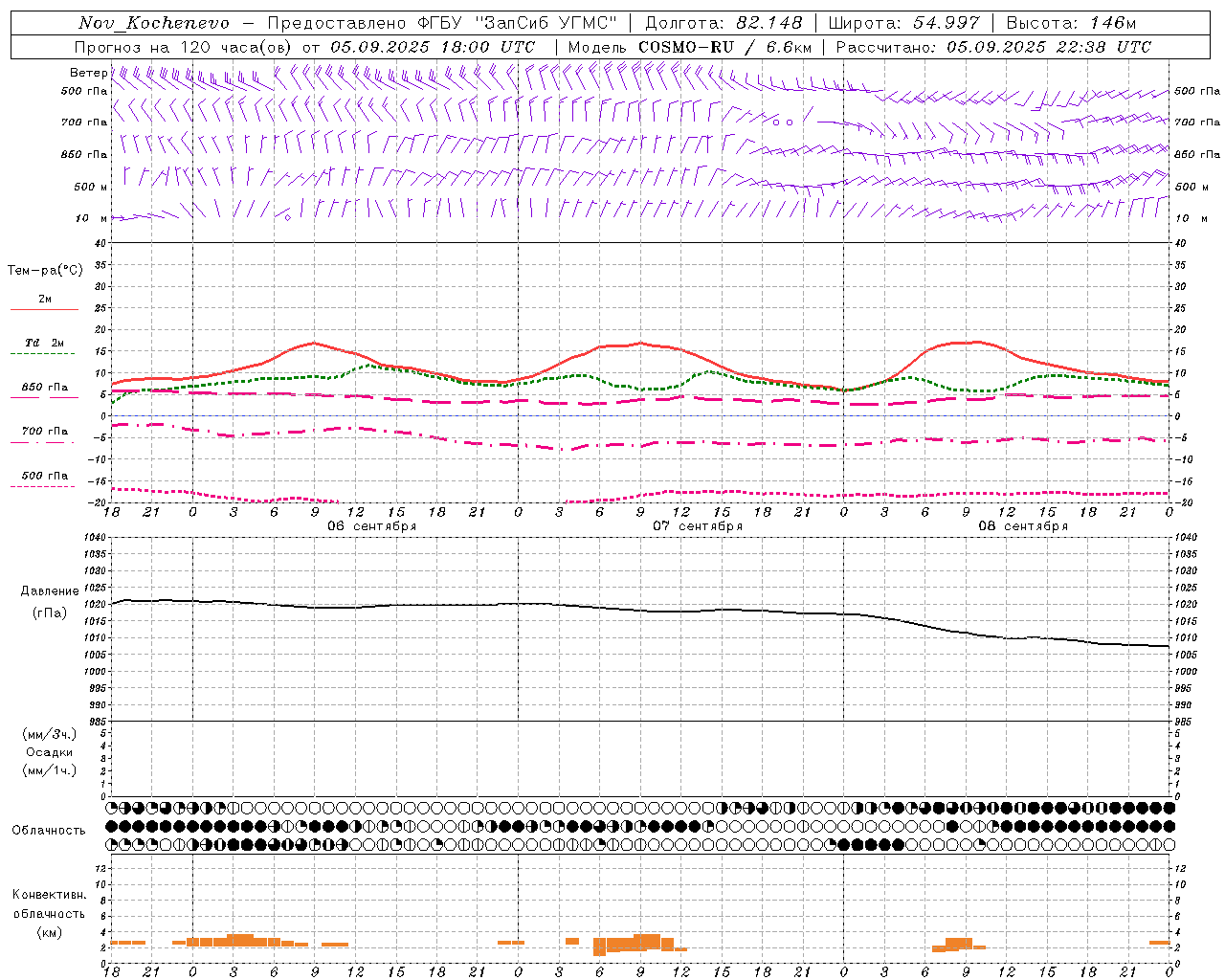Click the 500 гПа legend entry in temperature panel

pyautogui.click(x=44, y=476)
